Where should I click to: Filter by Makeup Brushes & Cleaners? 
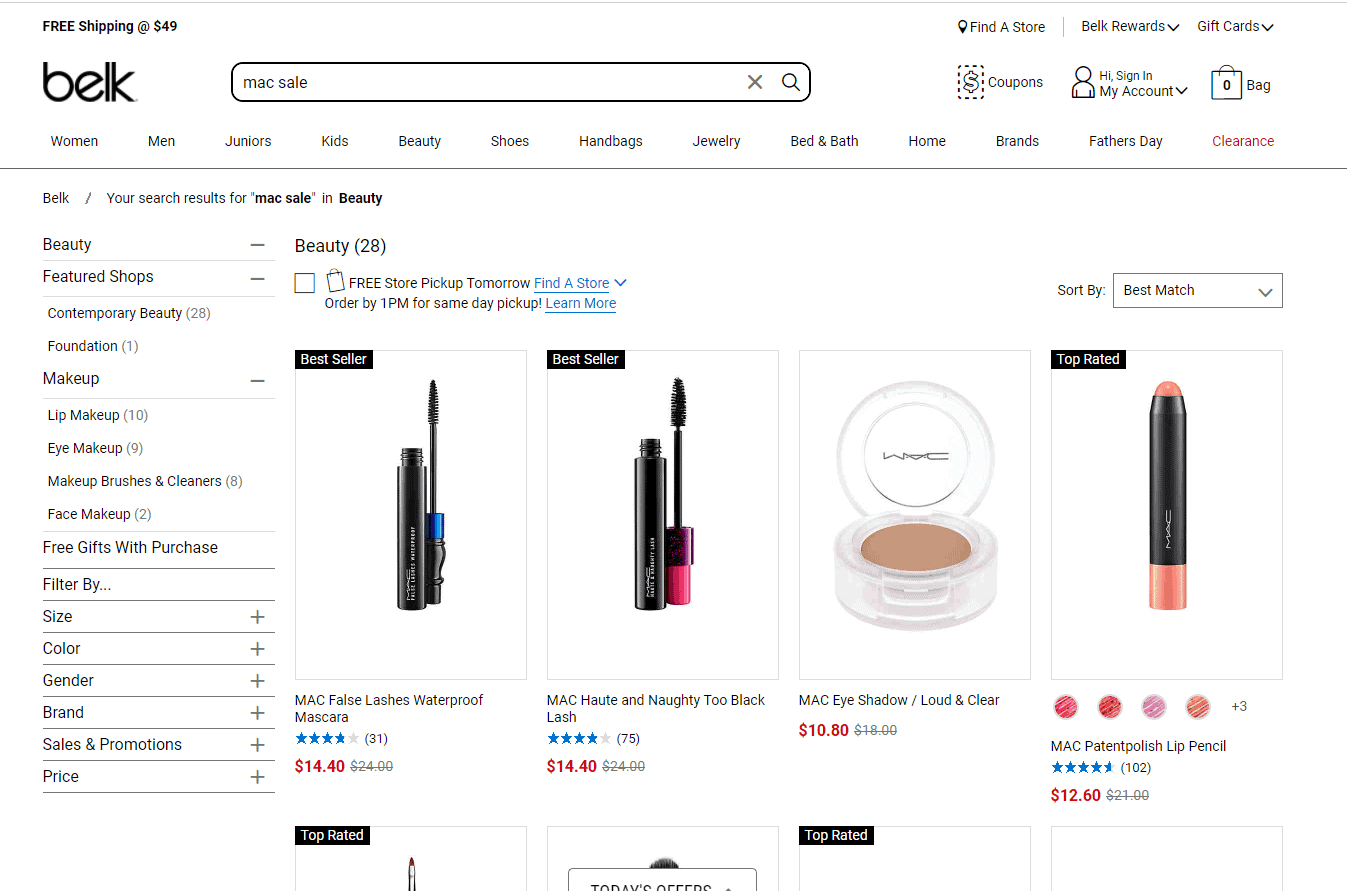(145, 481)
